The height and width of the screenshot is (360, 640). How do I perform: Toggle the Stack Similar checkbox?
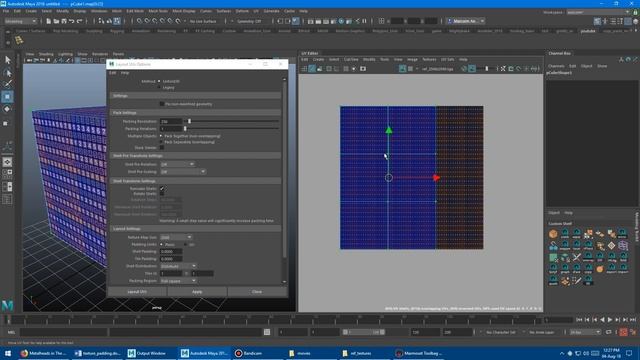[162, 148]
